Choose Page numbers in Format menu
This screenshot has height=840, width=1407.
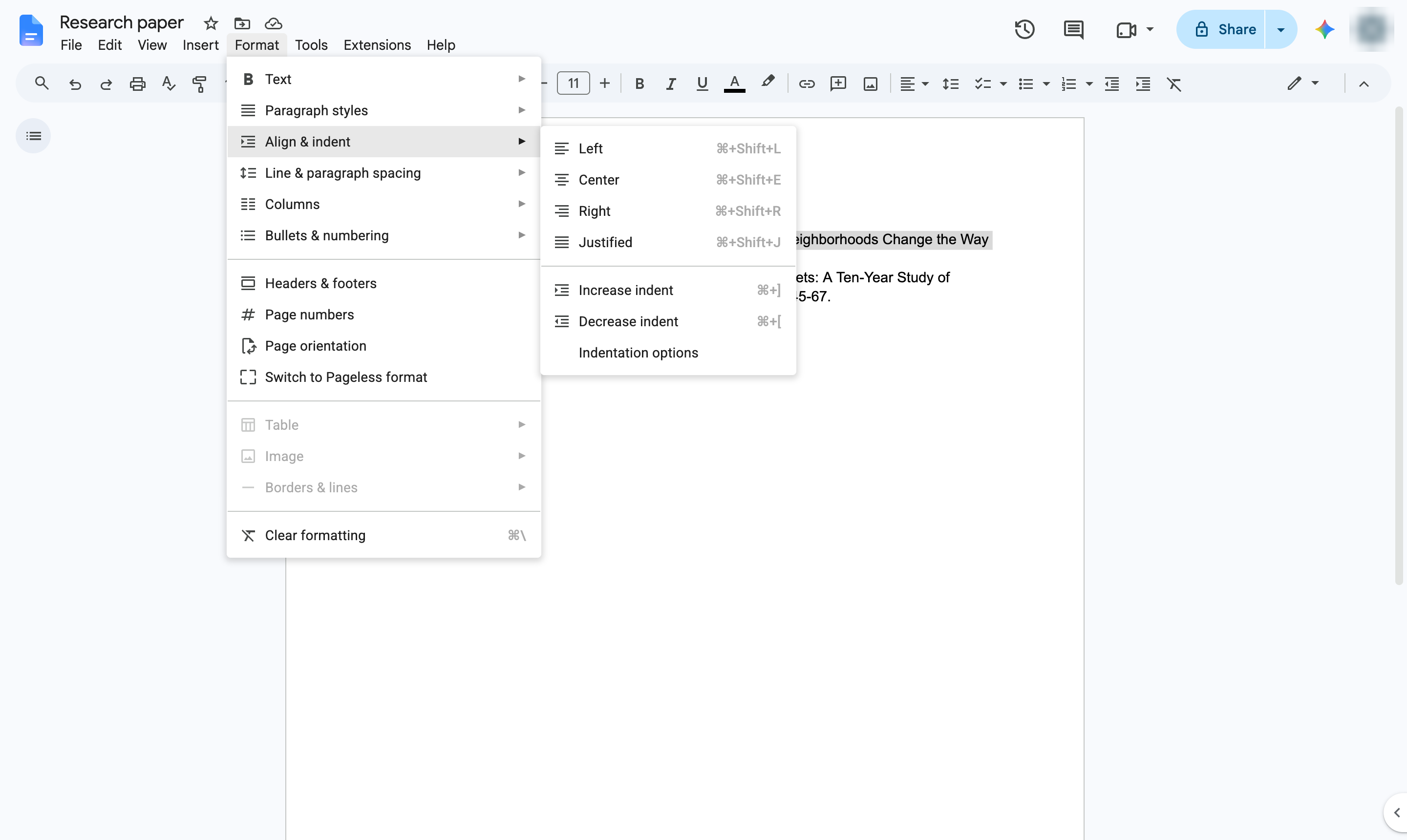(384, 314)
